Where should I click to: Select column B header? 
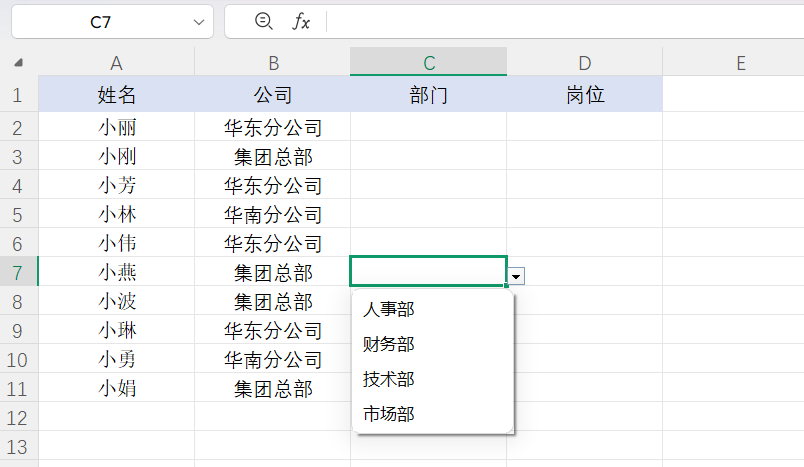[x=273, y=63]
